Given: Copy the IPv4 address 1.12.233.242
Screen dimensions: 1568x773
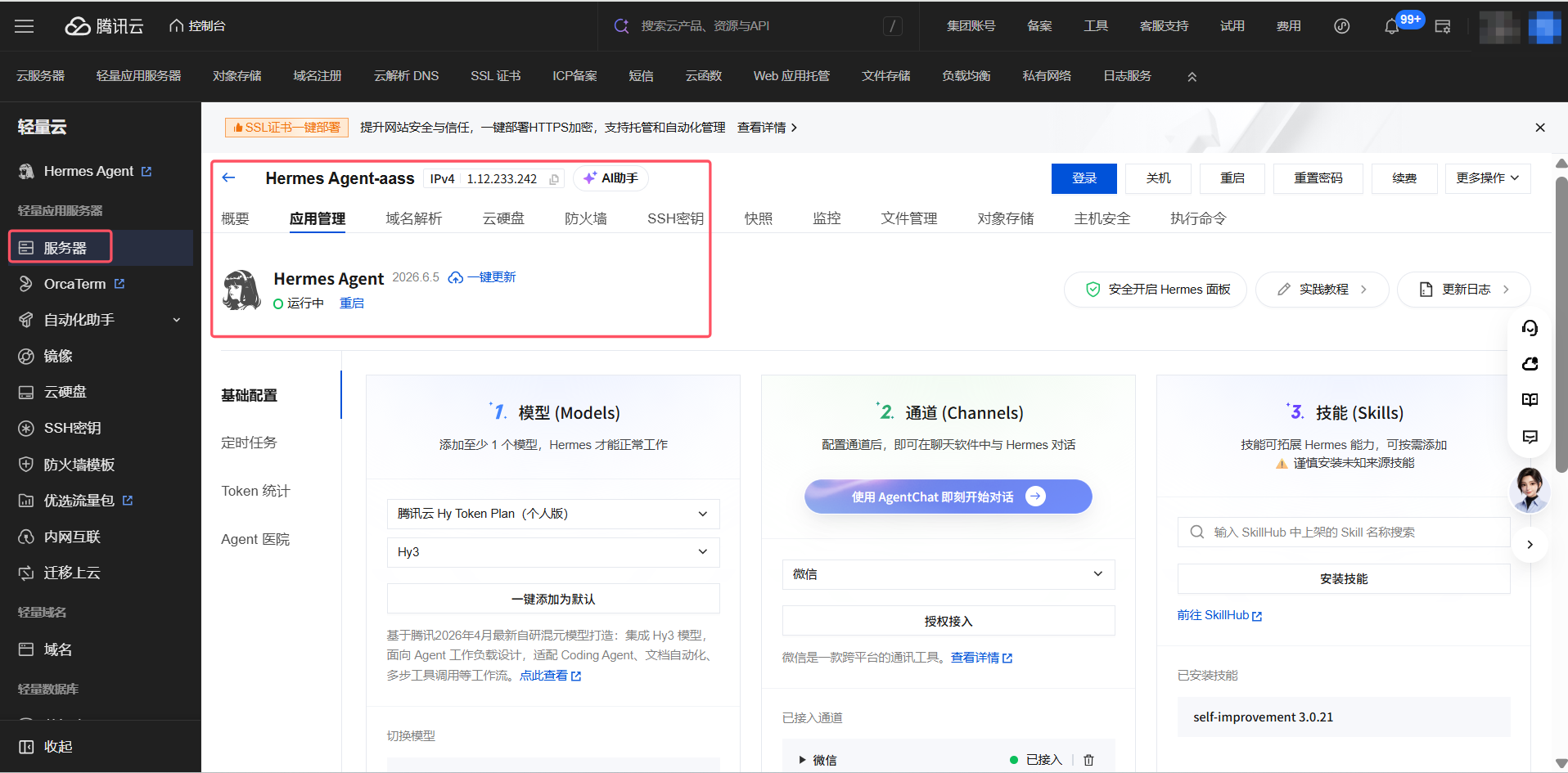Looking at the screenshot, I should coord(554,179).
